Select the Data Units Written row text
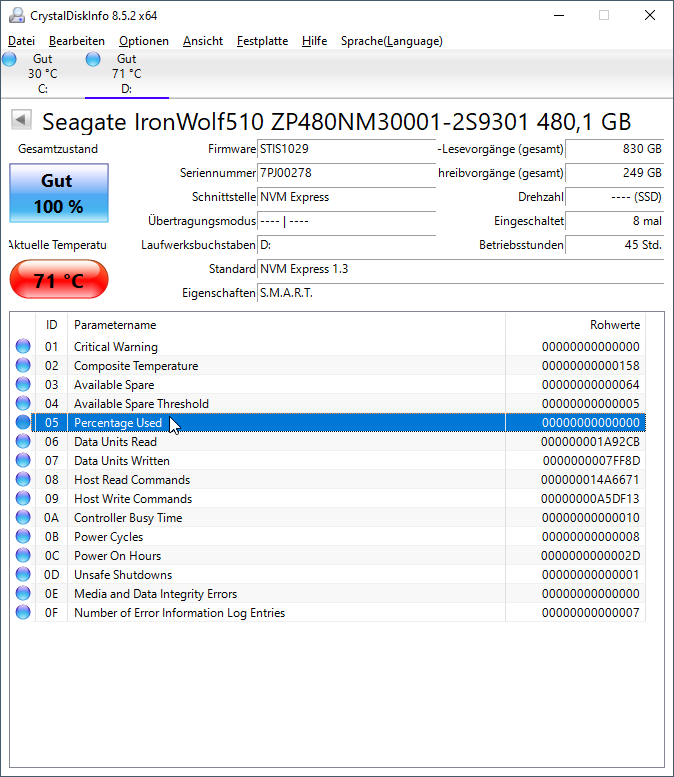 [x=122, y=460]
